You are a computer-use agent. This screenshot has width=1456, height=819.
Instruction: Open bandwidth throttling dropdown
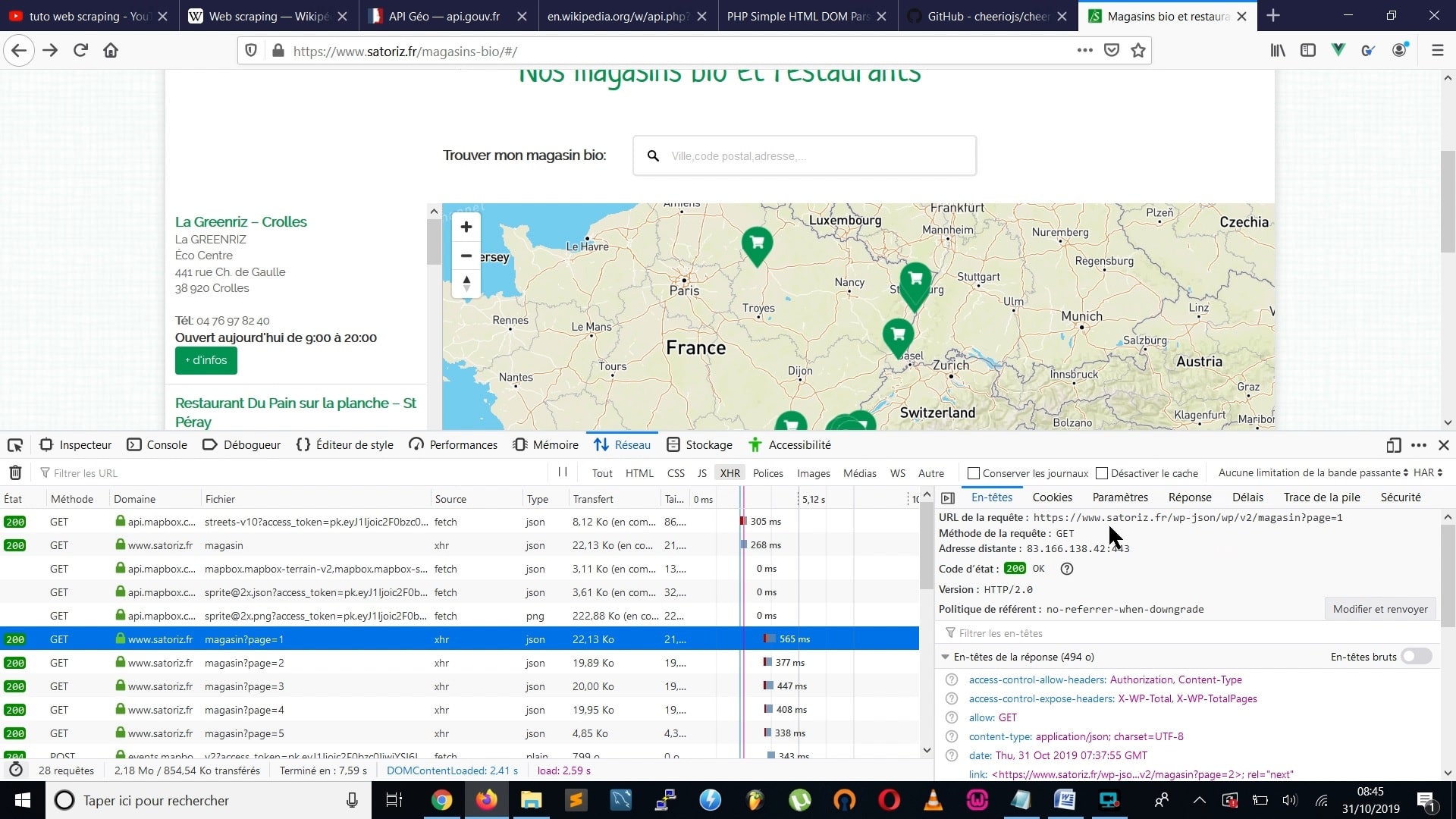pos(1313,472)
